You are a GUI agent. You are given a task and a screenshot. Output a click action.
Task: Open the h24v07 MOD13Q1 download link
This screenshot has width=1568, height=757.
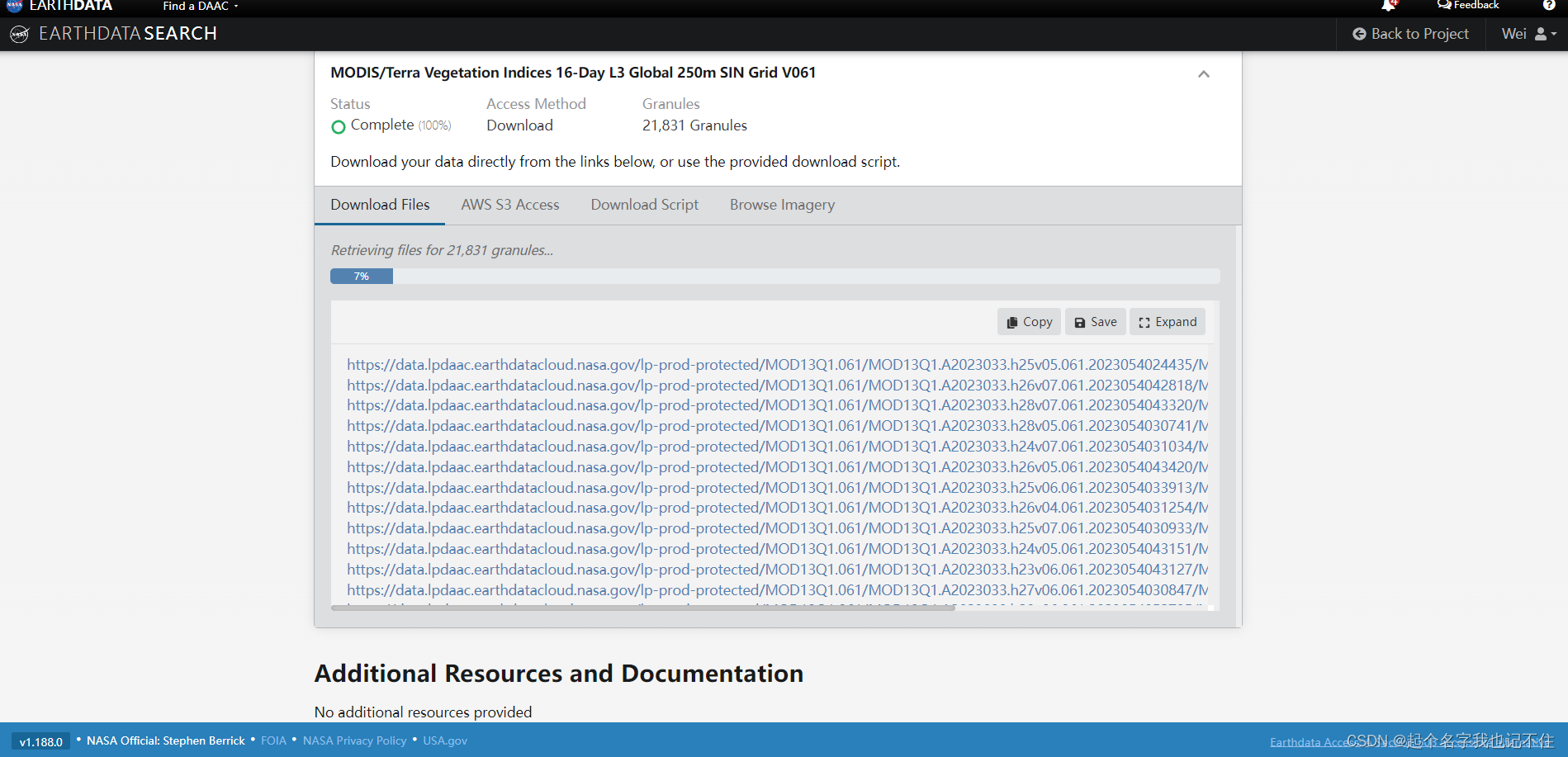(777, 447)
